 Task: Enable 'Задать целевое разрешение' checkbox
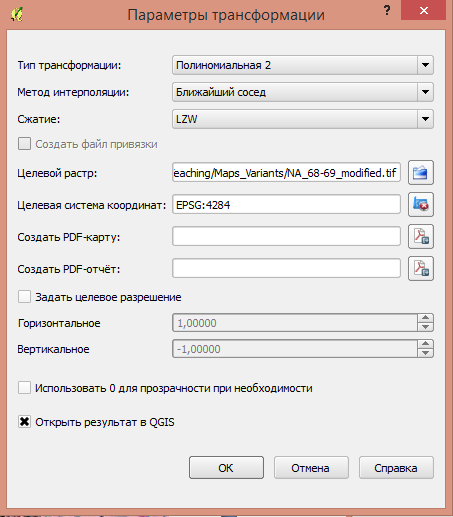click(24, 297)
